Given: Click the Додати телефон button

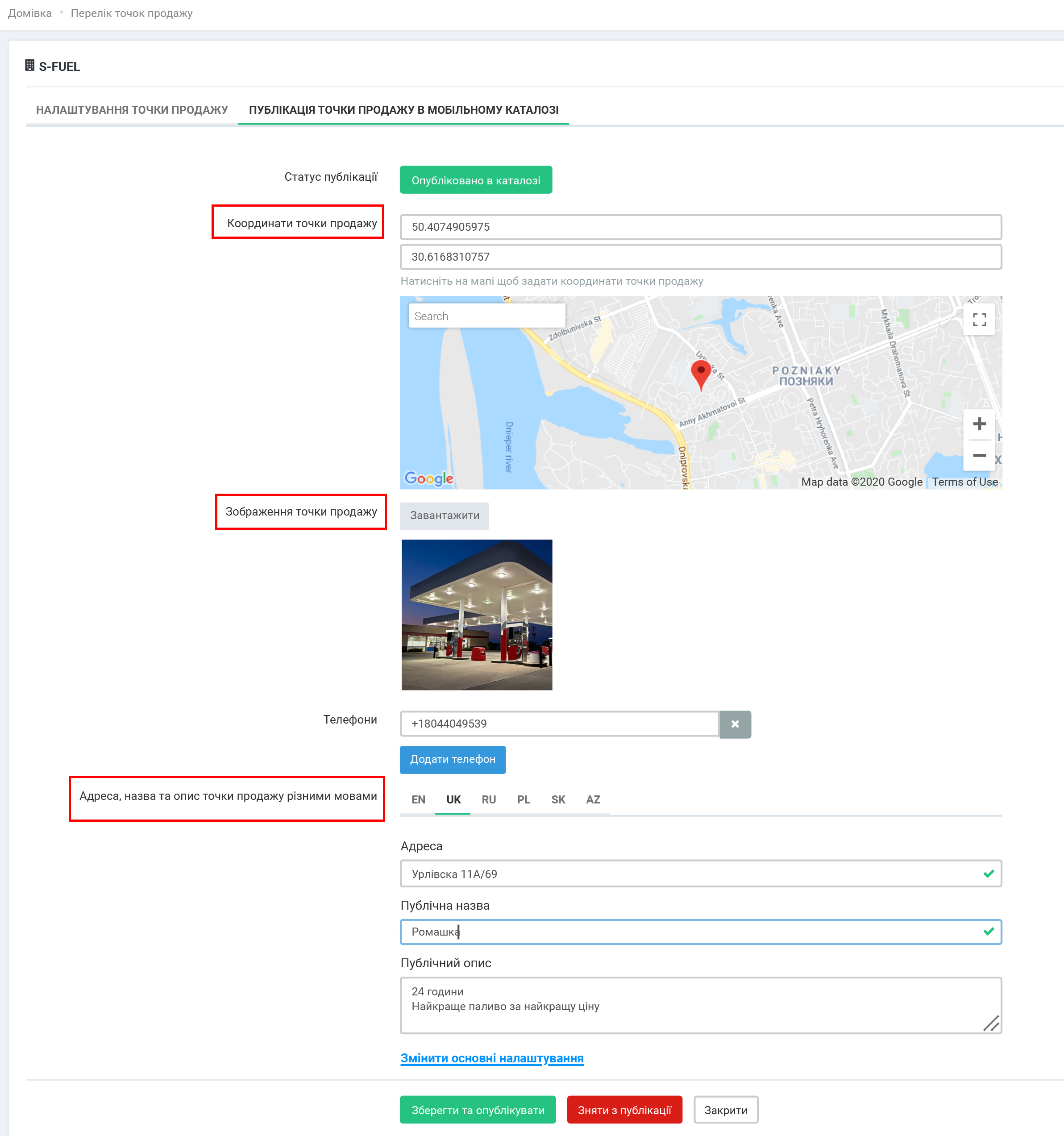Looking at the screenshot, I should coord(453,759).
